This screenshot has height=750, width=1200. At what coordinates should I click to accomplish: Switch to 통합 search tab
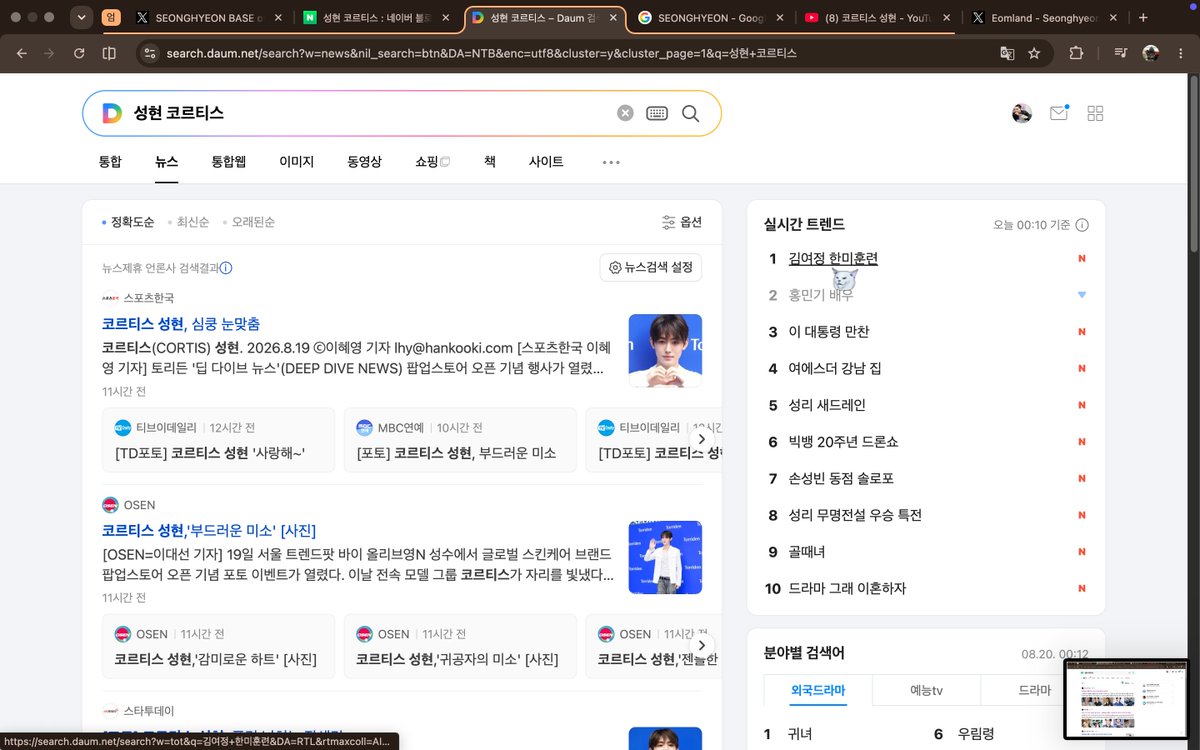(x=110, y=162)
